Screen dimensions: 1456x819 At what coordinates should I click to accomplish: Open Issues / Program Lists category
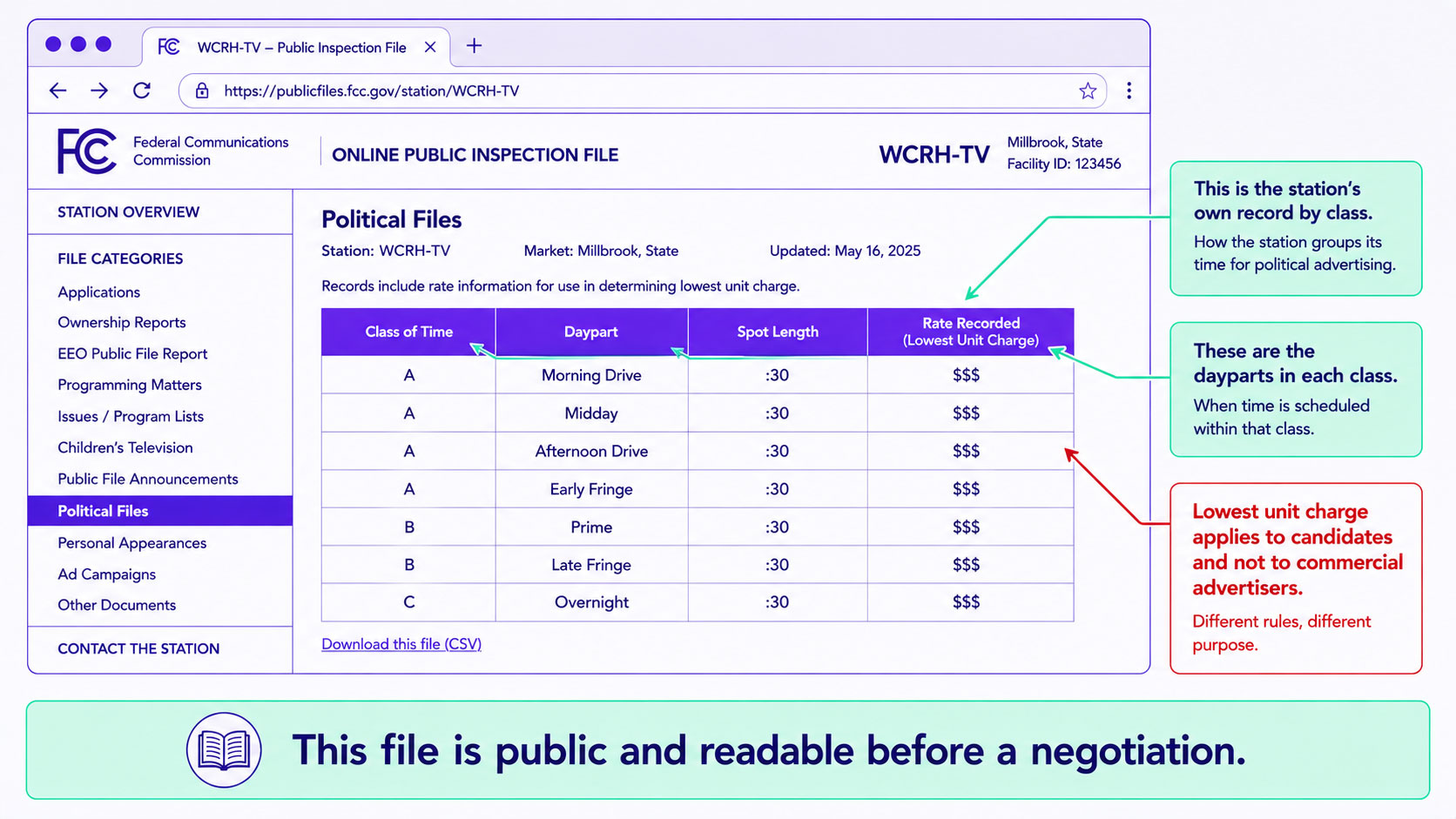point(131,416)
